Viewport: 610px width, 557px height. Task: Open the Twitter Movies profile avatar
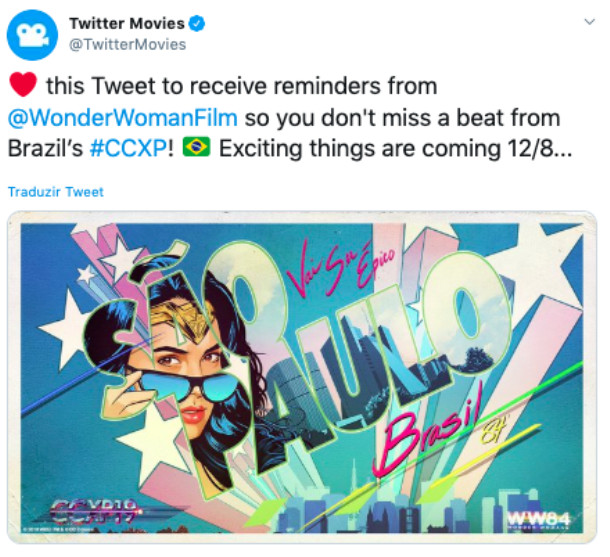(32, 35)
